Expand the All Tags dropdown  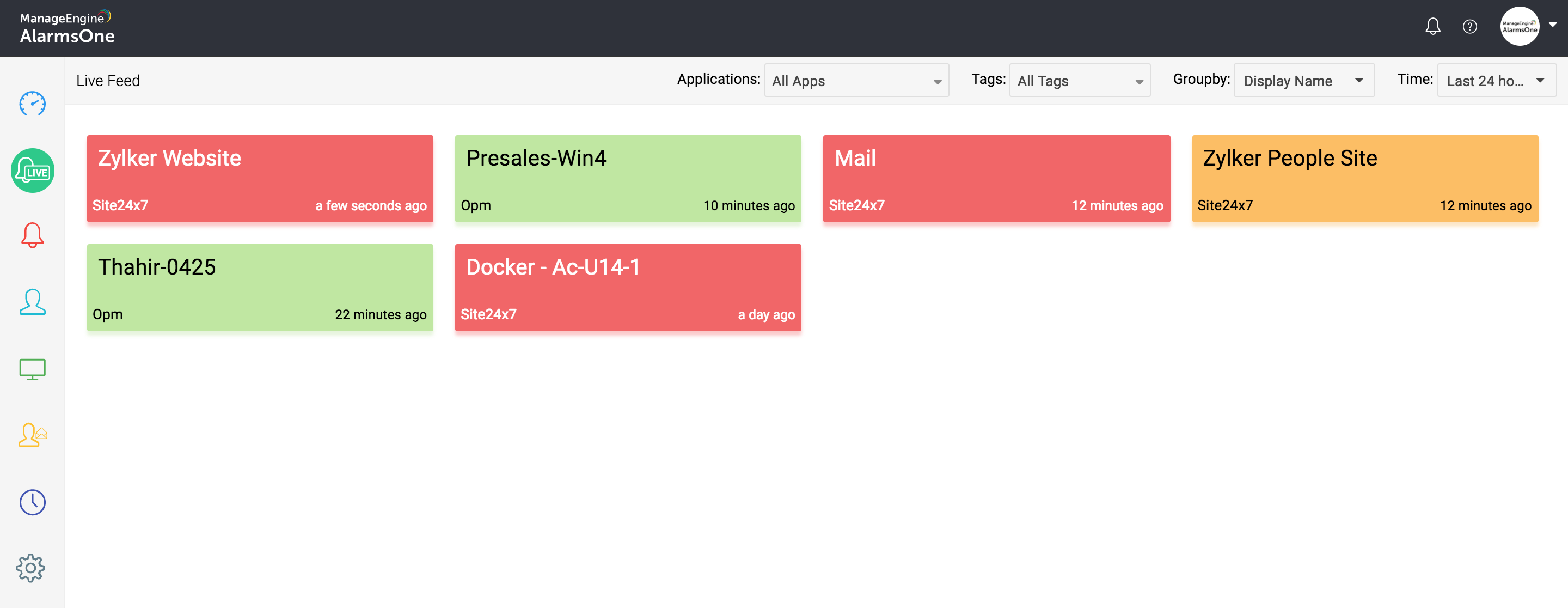(1079, 80)
